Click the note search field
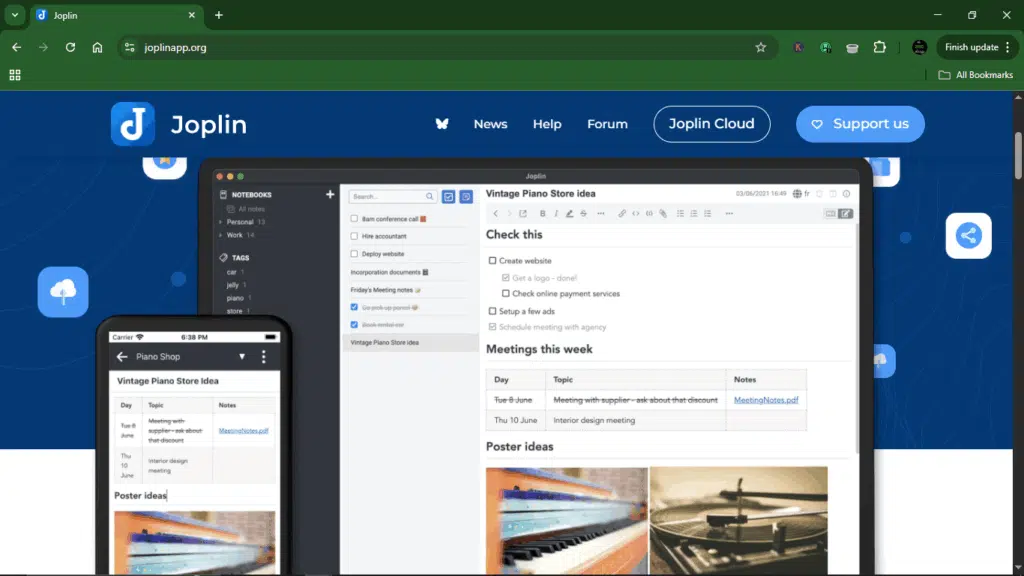Screen dimensions: 1024x576 [393, 197]
